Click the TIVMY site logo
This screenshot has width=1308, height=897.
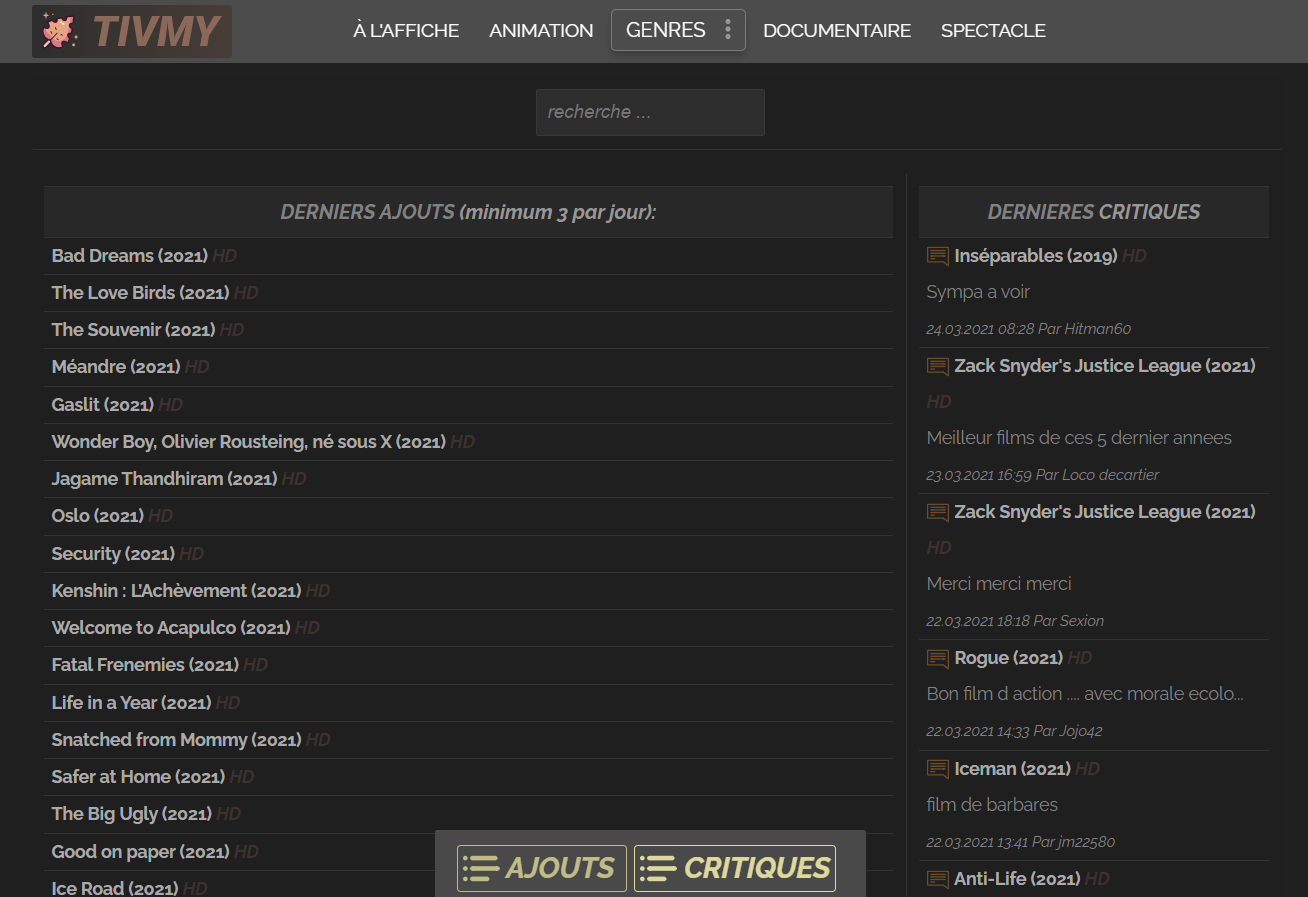tap(132, 31)
